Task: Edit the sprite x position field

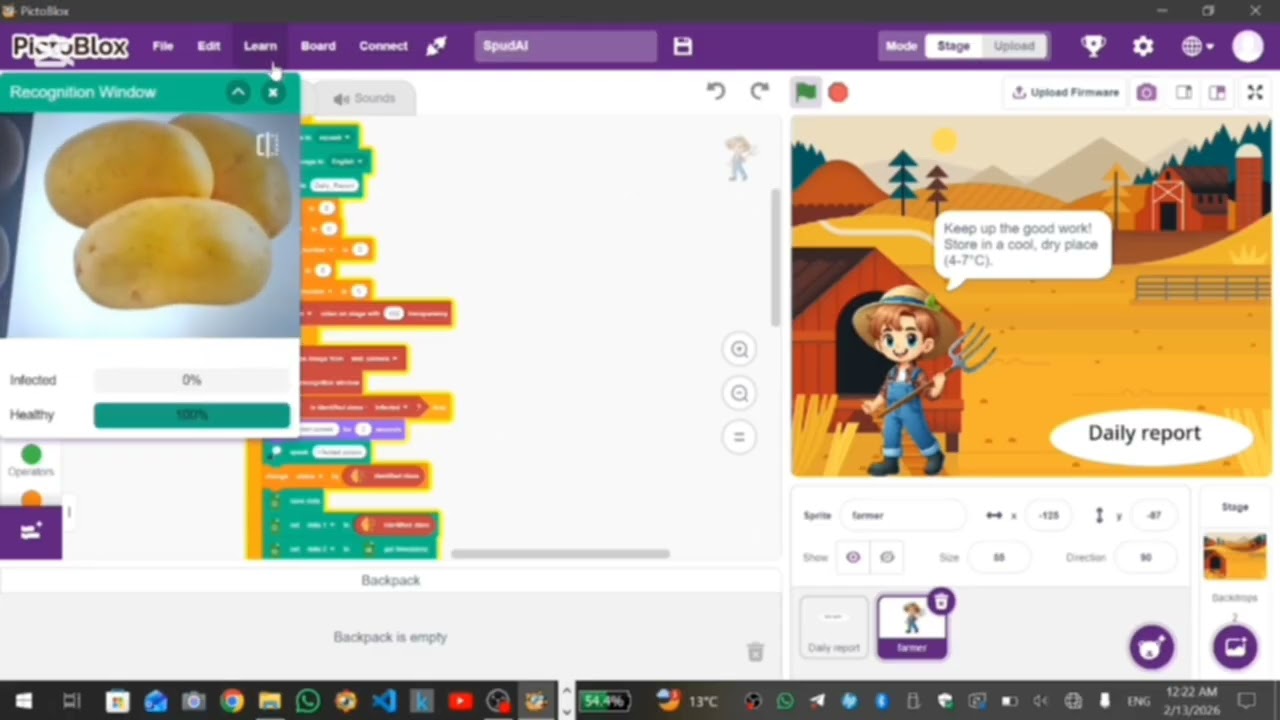Action: 1048,515
